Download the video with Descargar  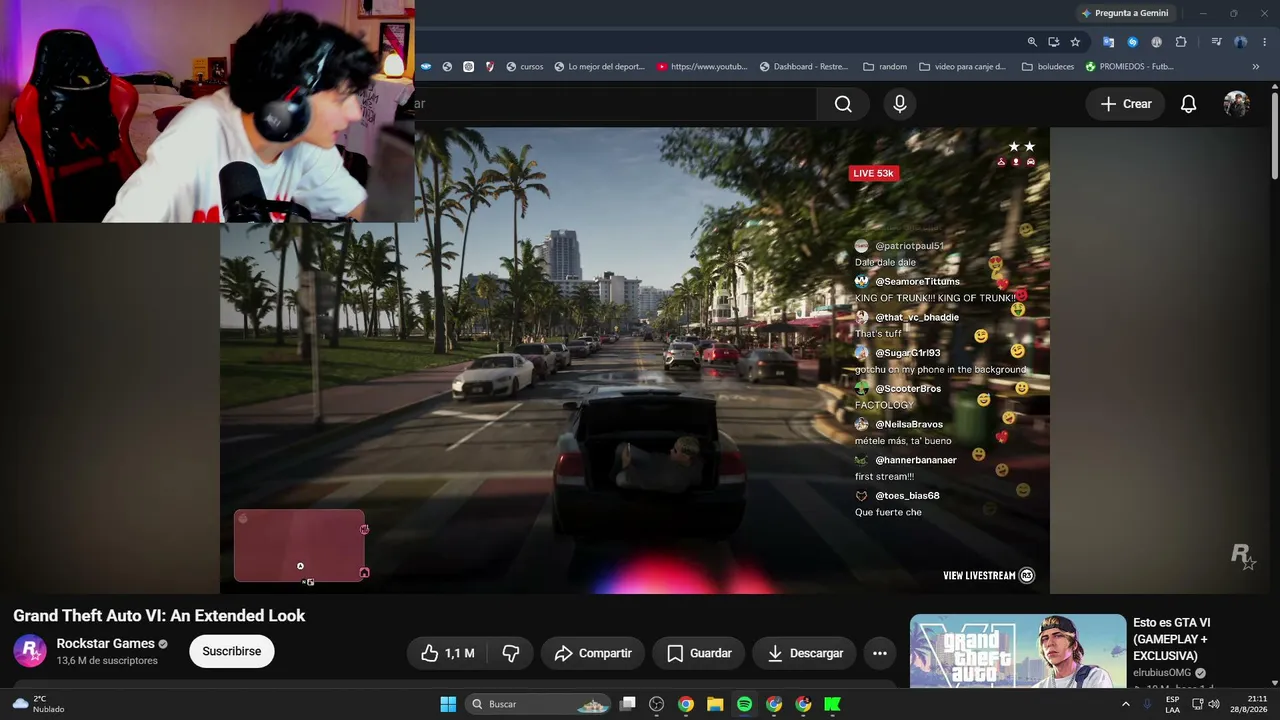pyautogui.click(x=804, y=653)
